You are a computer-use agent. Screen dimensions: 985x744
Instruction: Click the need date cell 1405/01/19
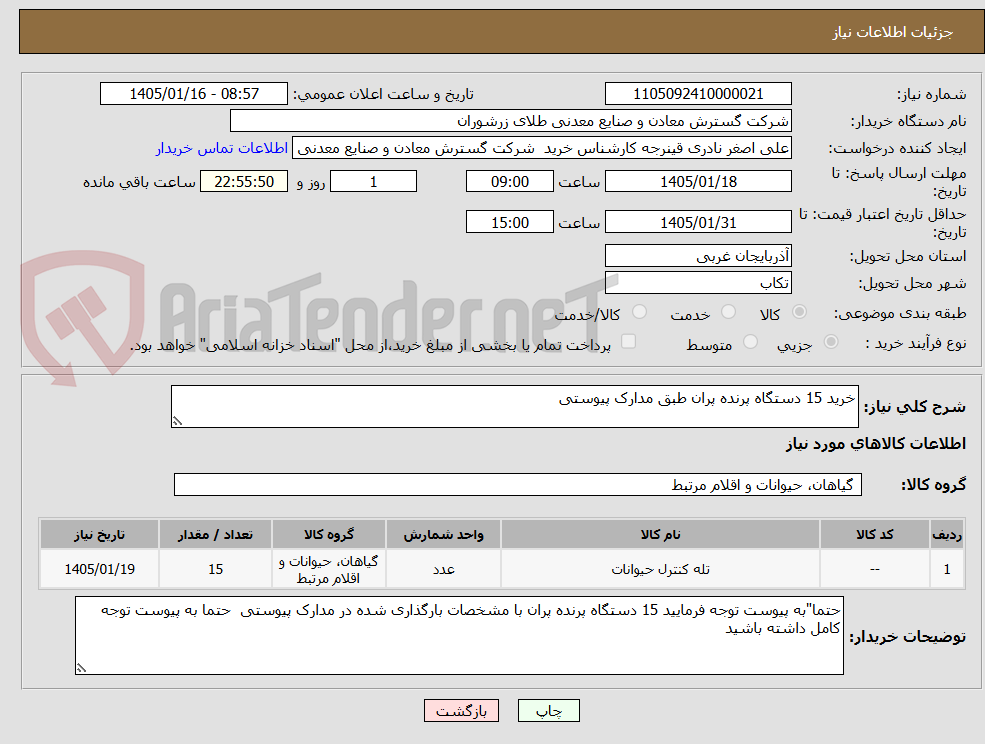point(99,569)
